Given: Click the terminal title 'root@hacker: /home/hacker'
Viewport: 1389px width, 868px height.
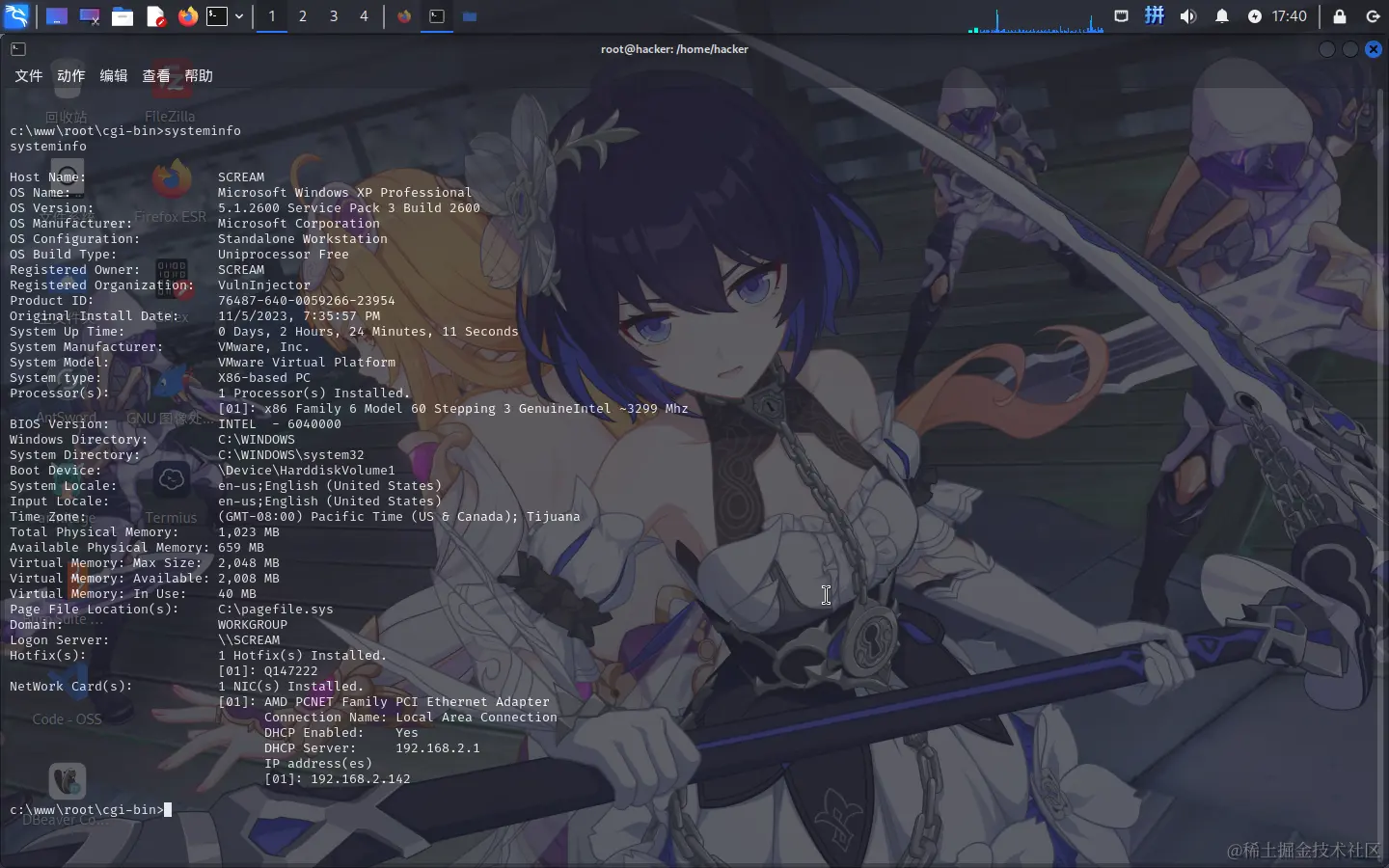Looking at the screenshot, I should 674,49.
